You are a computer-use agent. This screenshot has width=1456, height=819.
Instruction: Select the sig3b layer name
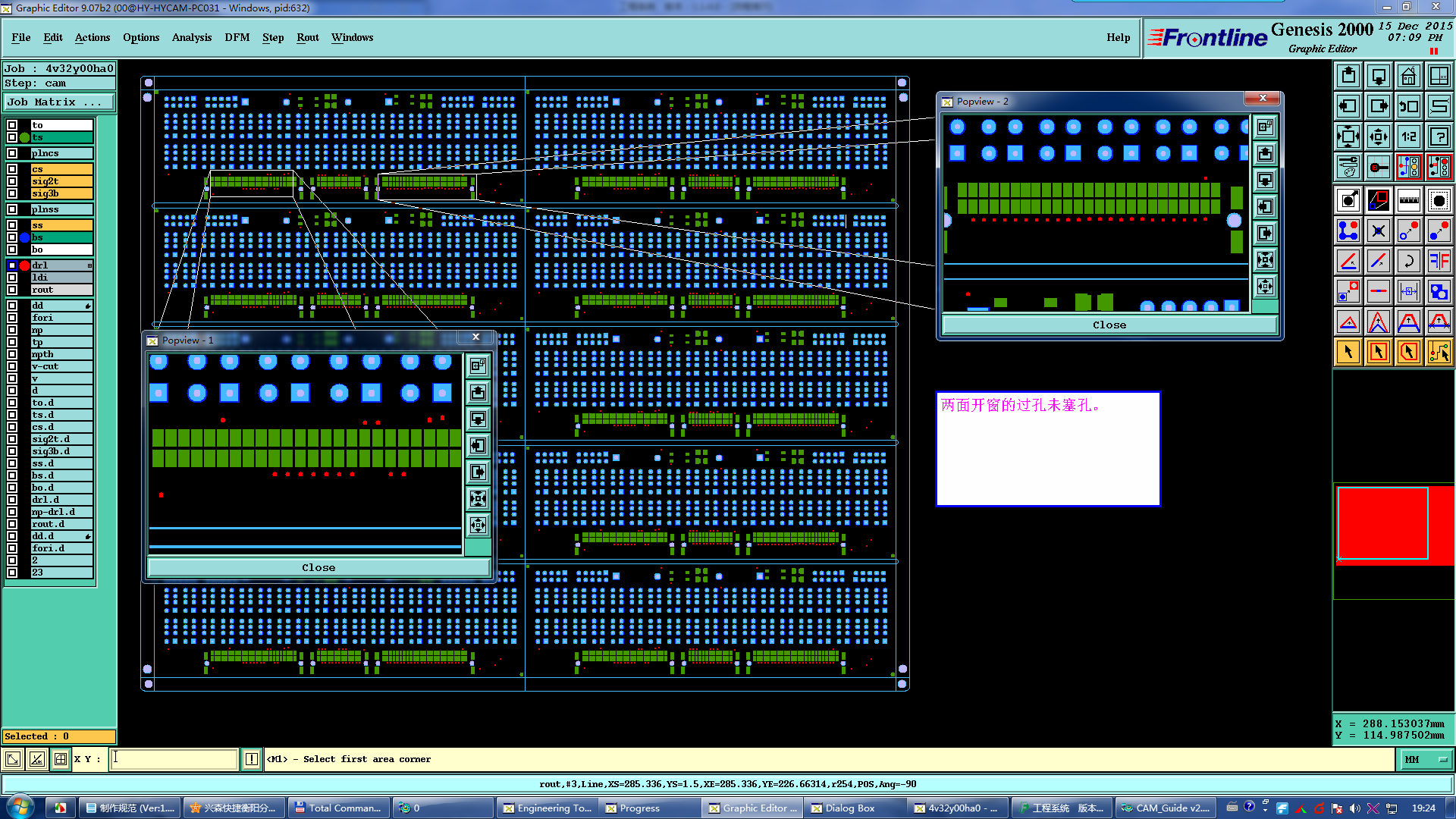61,193
